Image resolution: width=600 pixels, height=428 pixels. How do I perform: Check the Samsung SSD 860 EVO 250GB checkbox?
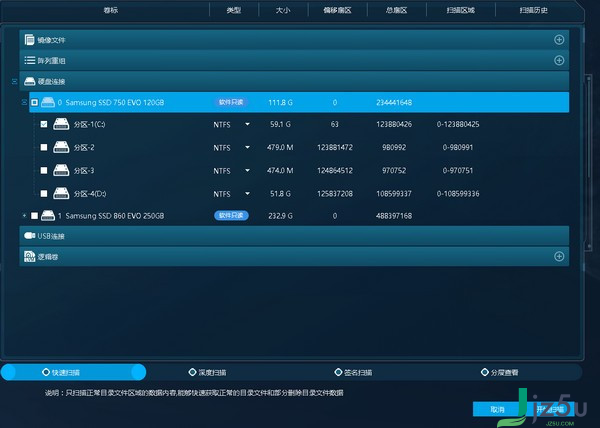(34, 216)
